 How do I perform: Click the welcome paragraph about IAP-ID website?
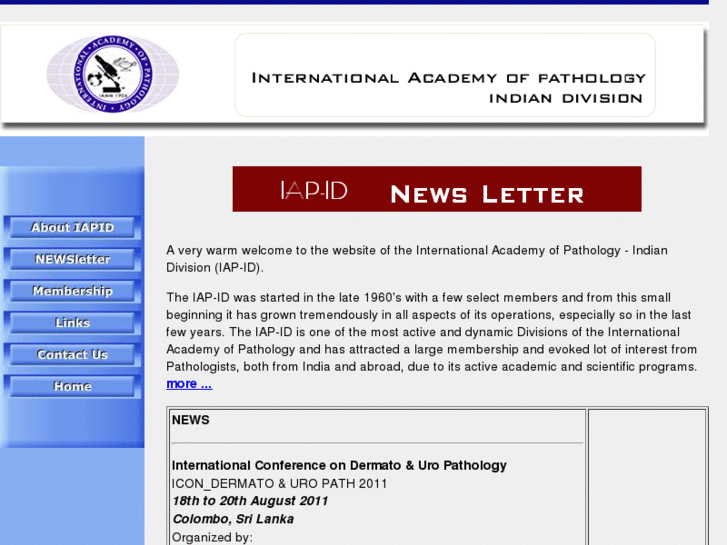coord(417,259)
